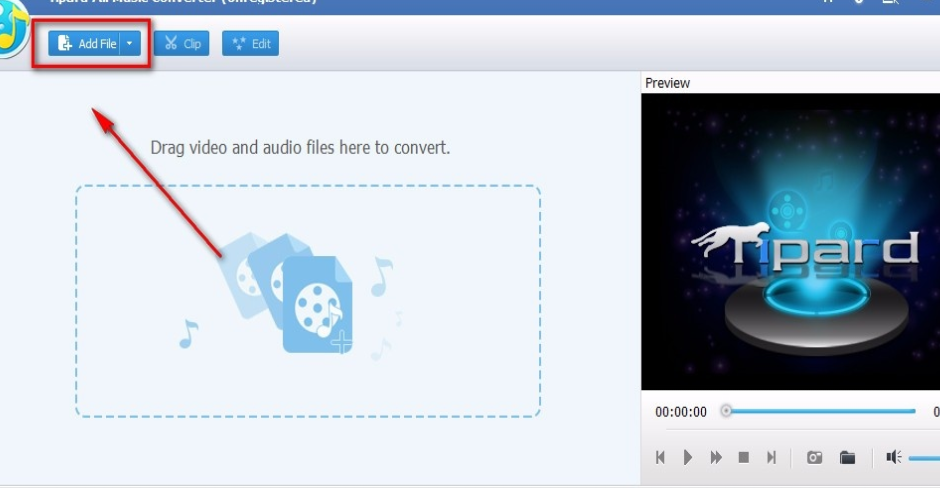Click the preview seek progress slider
Screen dimensions: 940x488
tap(820, 411)
